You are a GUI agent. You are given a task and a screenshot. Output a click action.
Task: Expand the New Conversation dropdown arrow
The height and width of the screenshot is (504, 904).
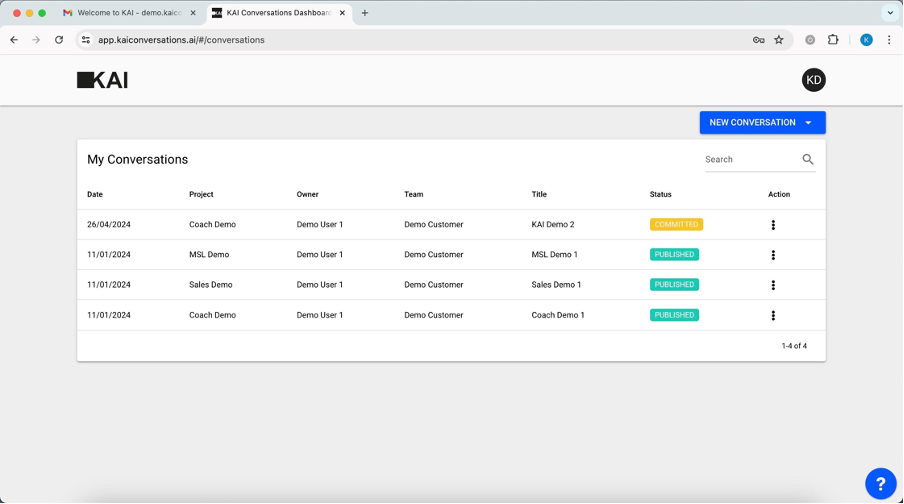808,122
